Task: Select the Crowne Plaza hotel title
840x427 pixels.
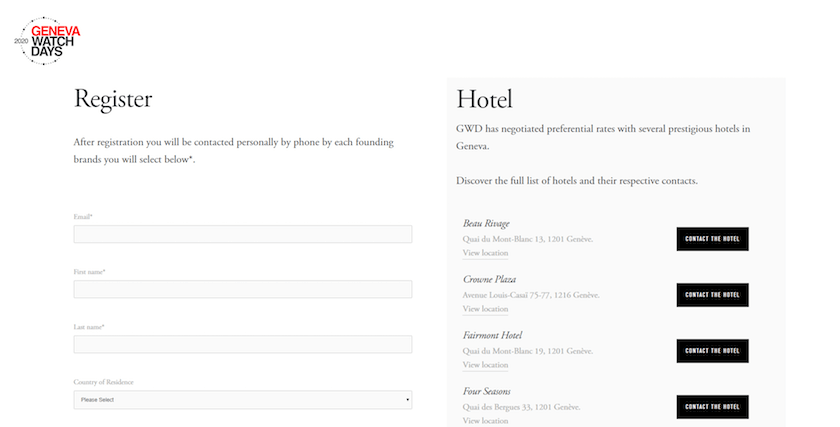Action: tap(490, 280)
